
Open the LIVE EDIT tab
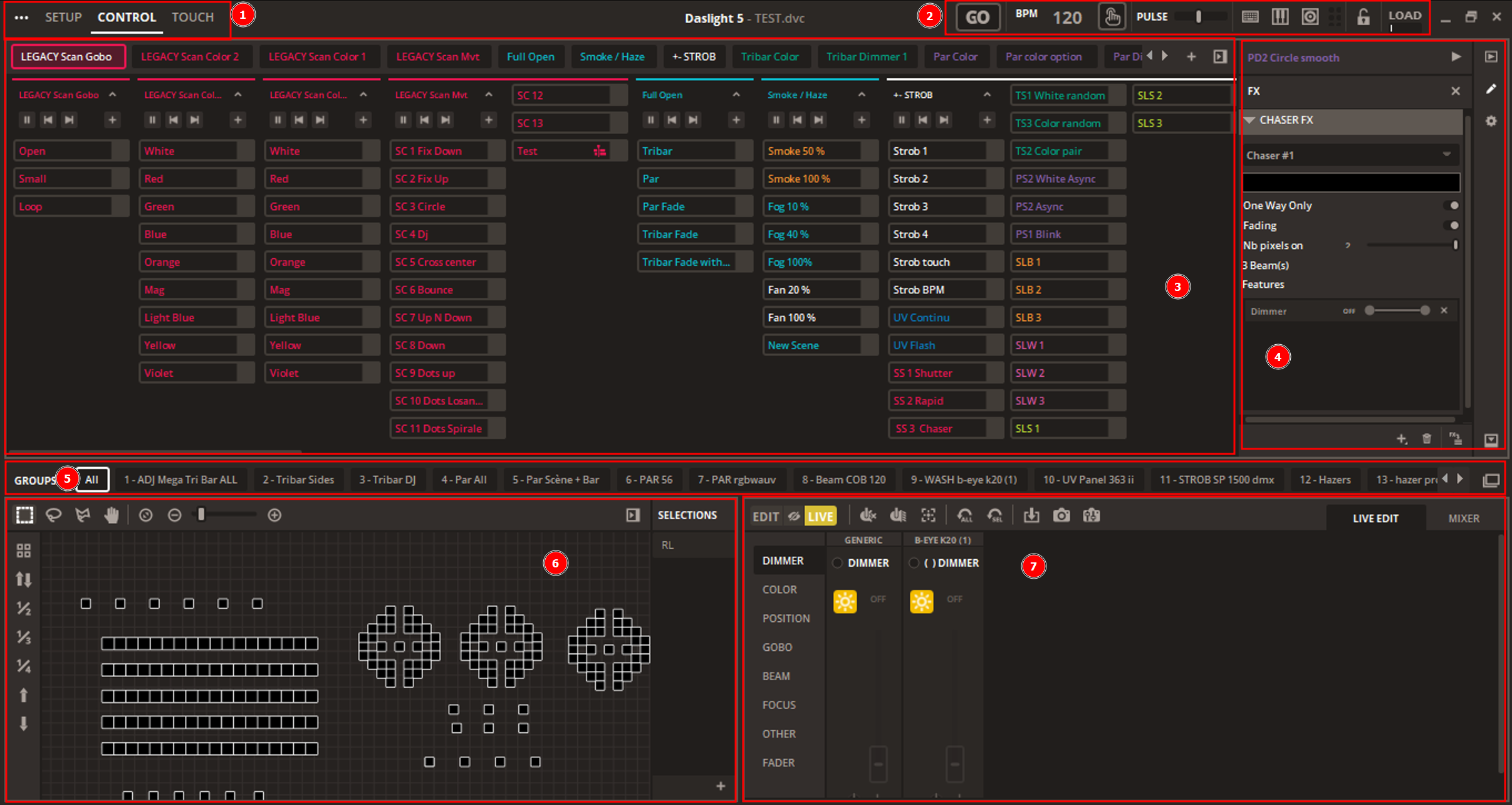1375,518
